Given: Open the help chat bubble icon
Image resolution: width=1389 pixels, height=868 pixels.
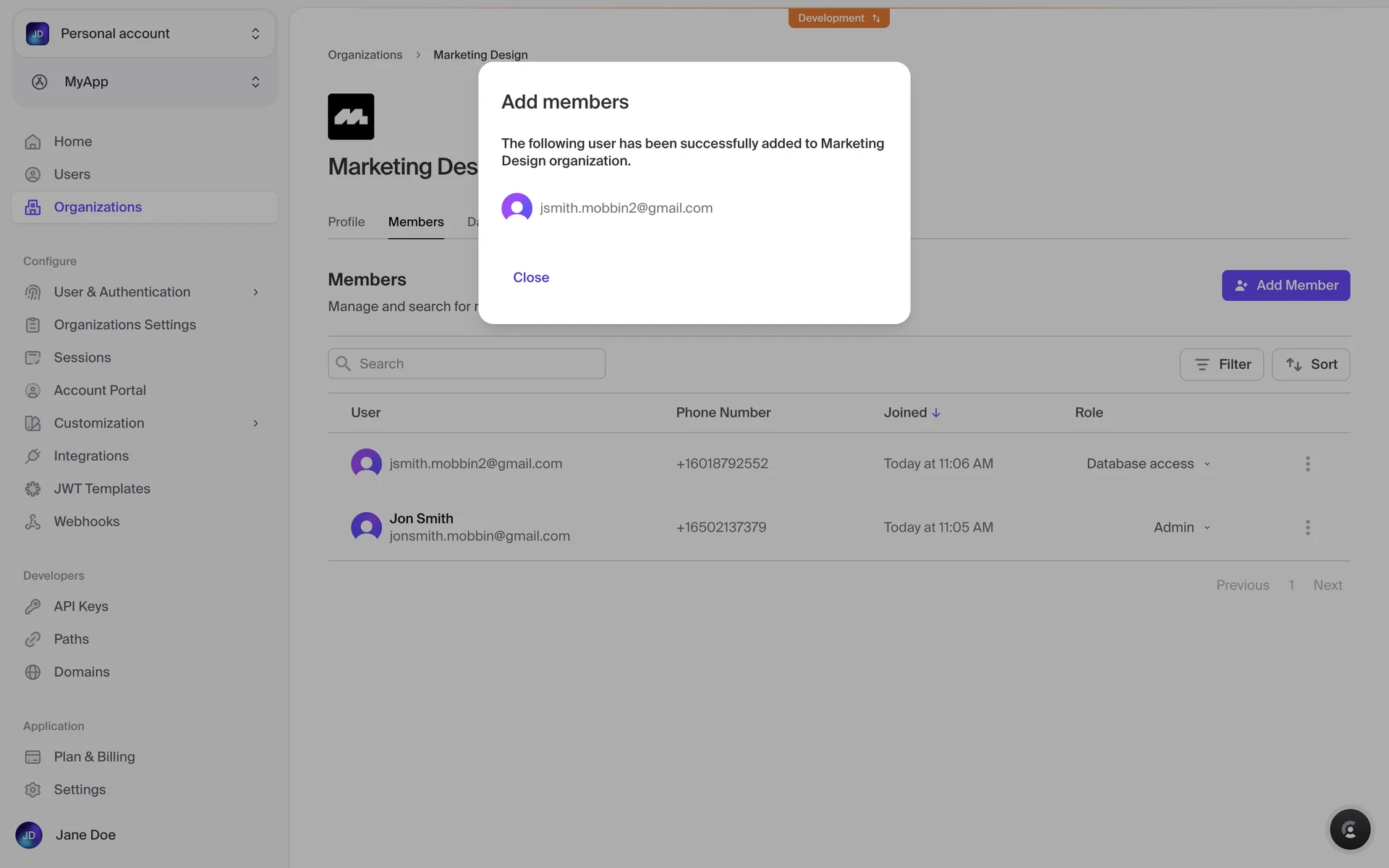Looking at the screenshot, I should point(1349,829).
